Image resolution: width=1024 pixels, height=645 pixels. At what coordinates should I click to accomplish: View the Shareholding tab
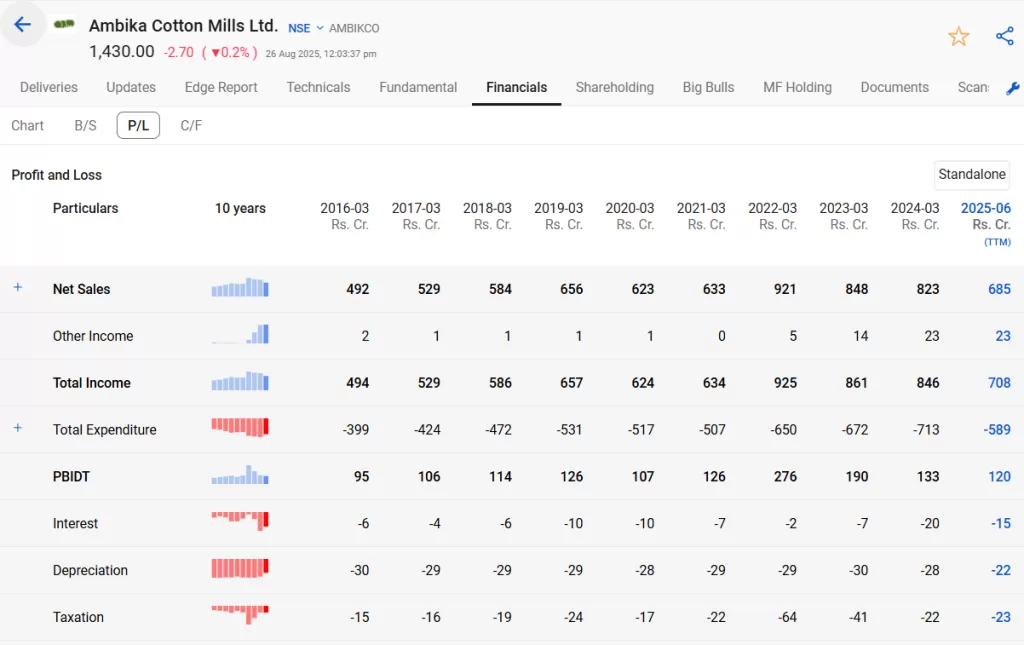point(615,87)
